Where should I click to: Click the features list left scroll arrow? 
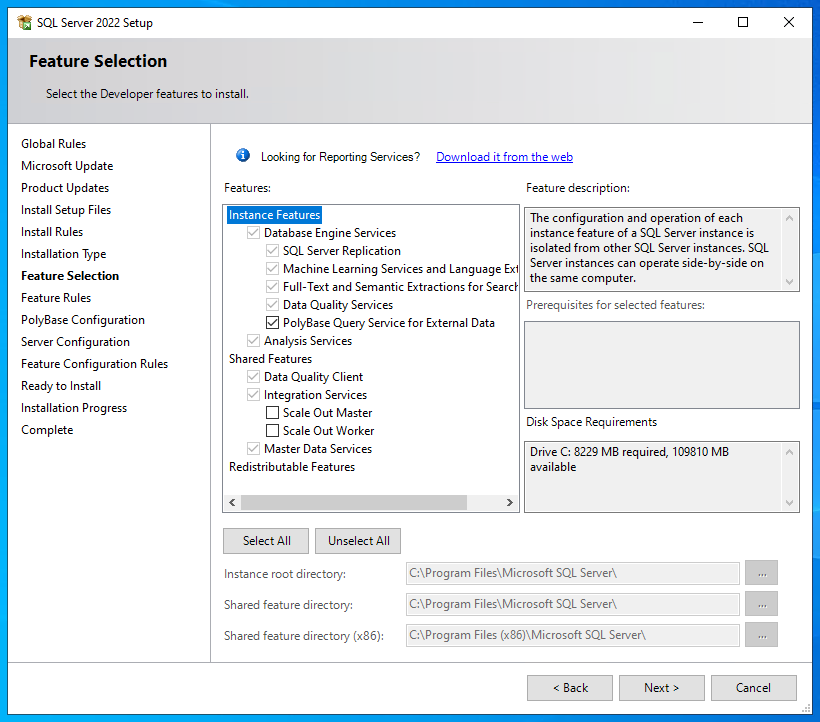(232, 502)
